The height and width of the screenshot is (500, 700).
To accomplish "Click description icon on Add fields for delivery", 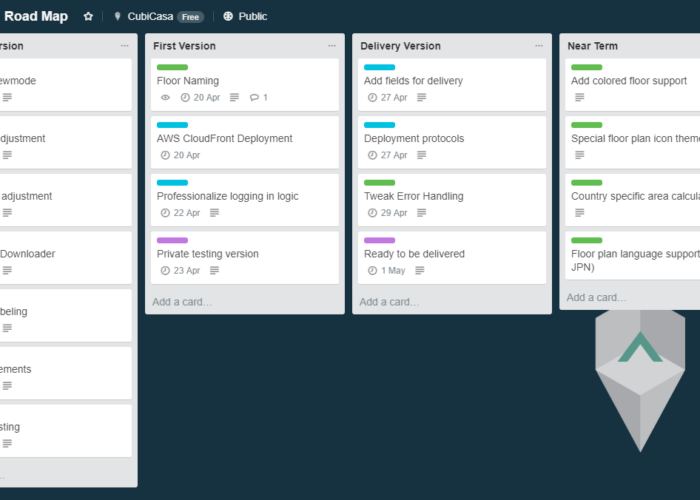I will point(421,97).
